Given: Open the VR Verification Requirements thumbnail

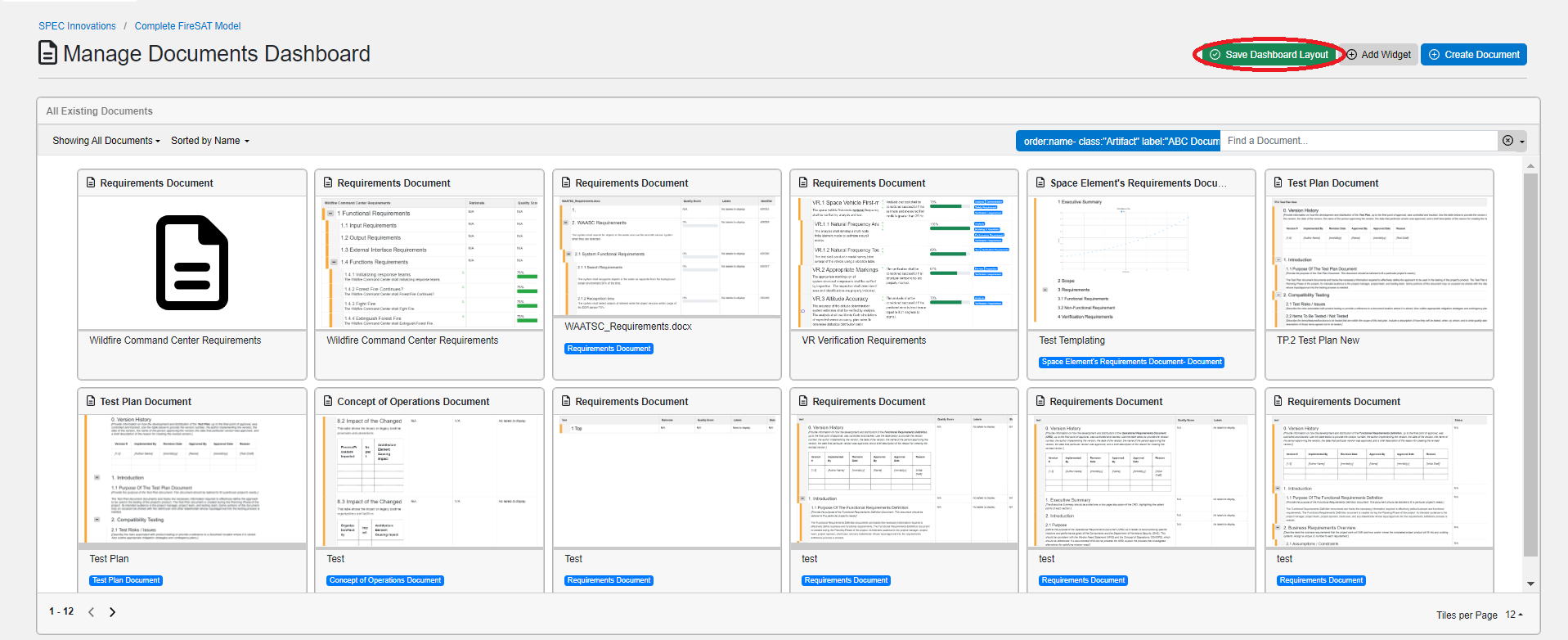Looking at the screenshot, I should click(x=904, y=263).
